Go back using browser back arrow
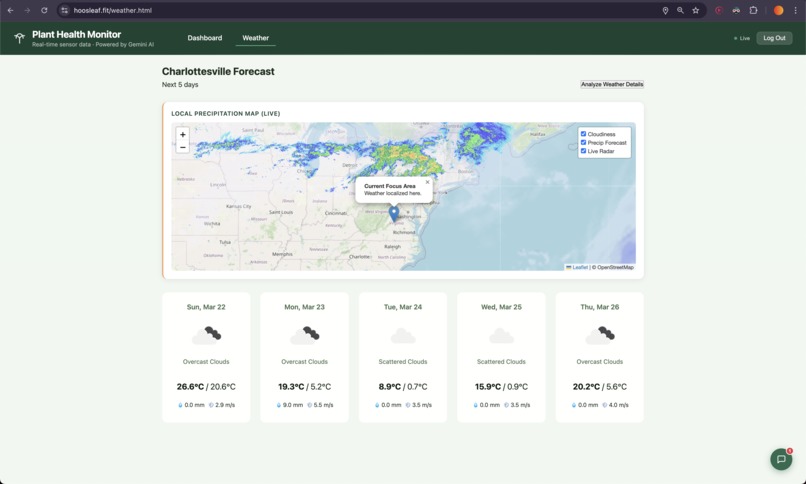The height and width of the screenshot is (484, 806). [10, 10]
